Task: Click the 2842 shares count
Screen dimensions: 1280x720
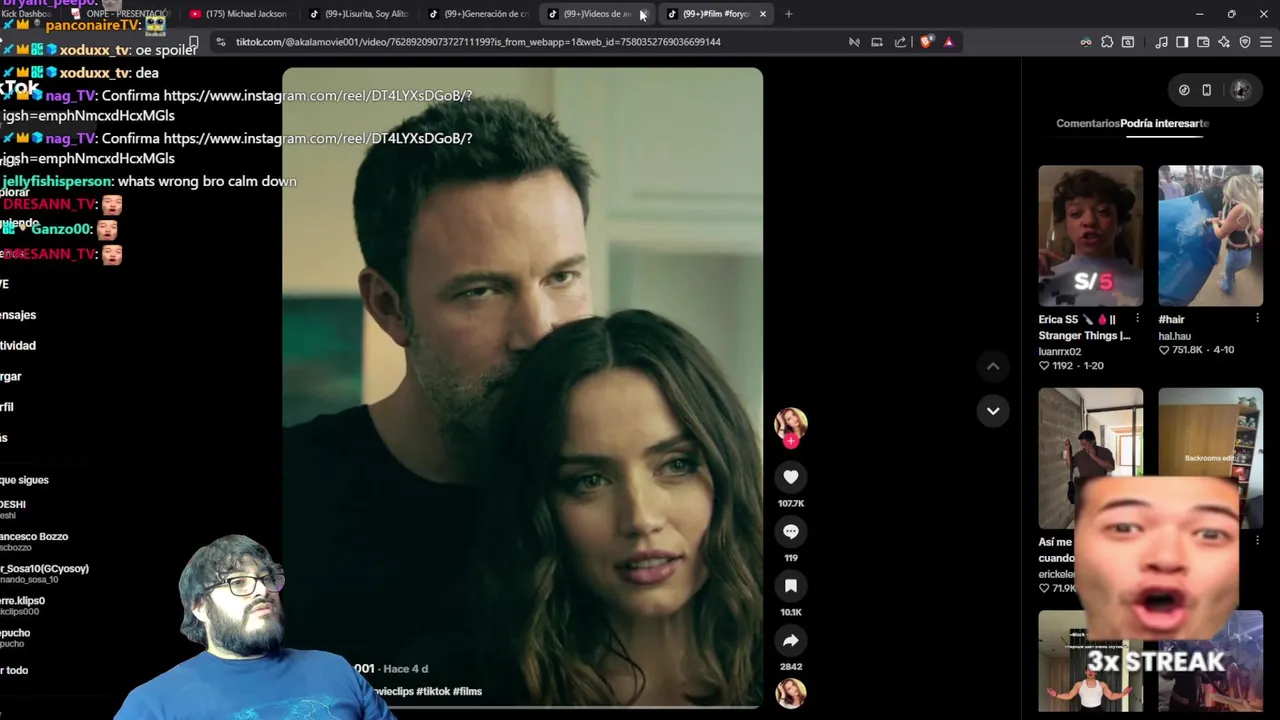Action: pos(790,666)
